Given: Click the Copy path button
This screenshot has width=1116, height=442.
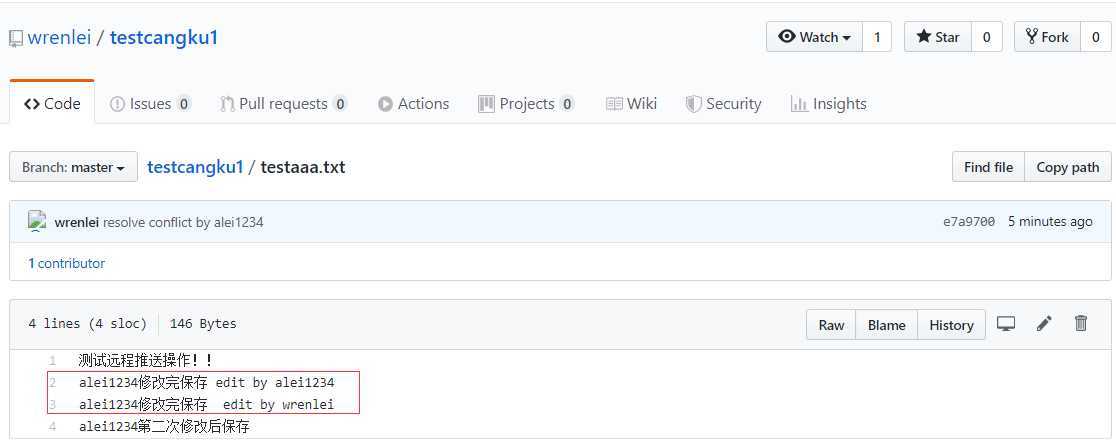Looking at the screenshot, I should click(x=1068, y=167).
